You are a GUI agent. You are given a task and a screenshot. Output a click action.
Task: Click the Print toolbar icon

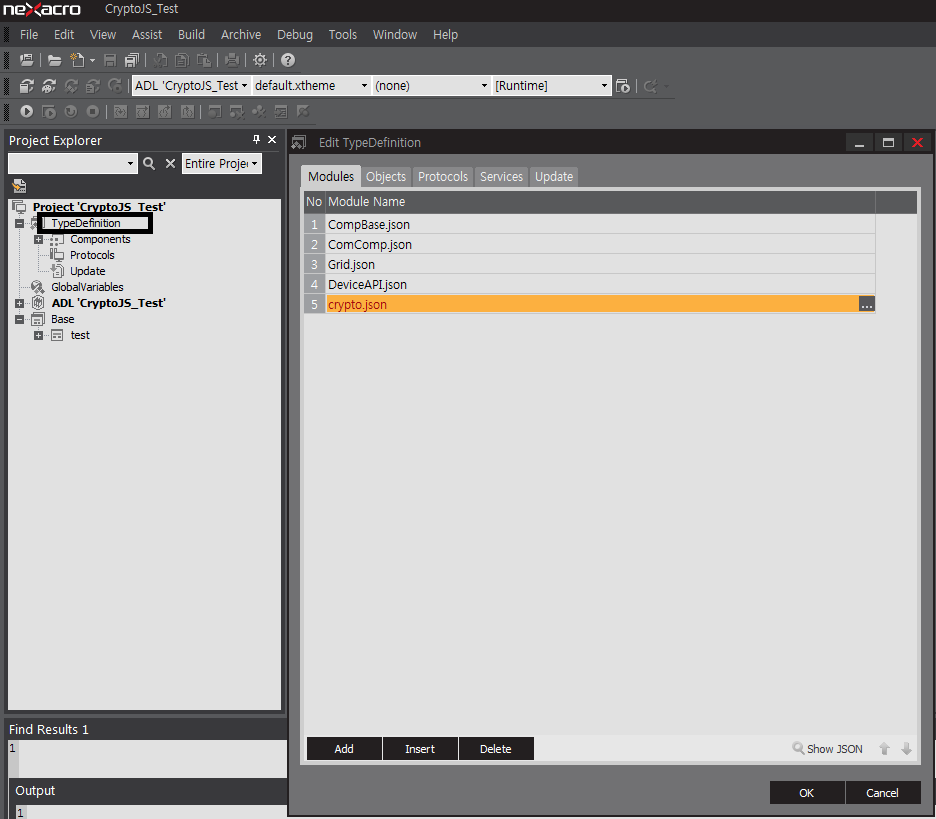[x=232, y=60]
